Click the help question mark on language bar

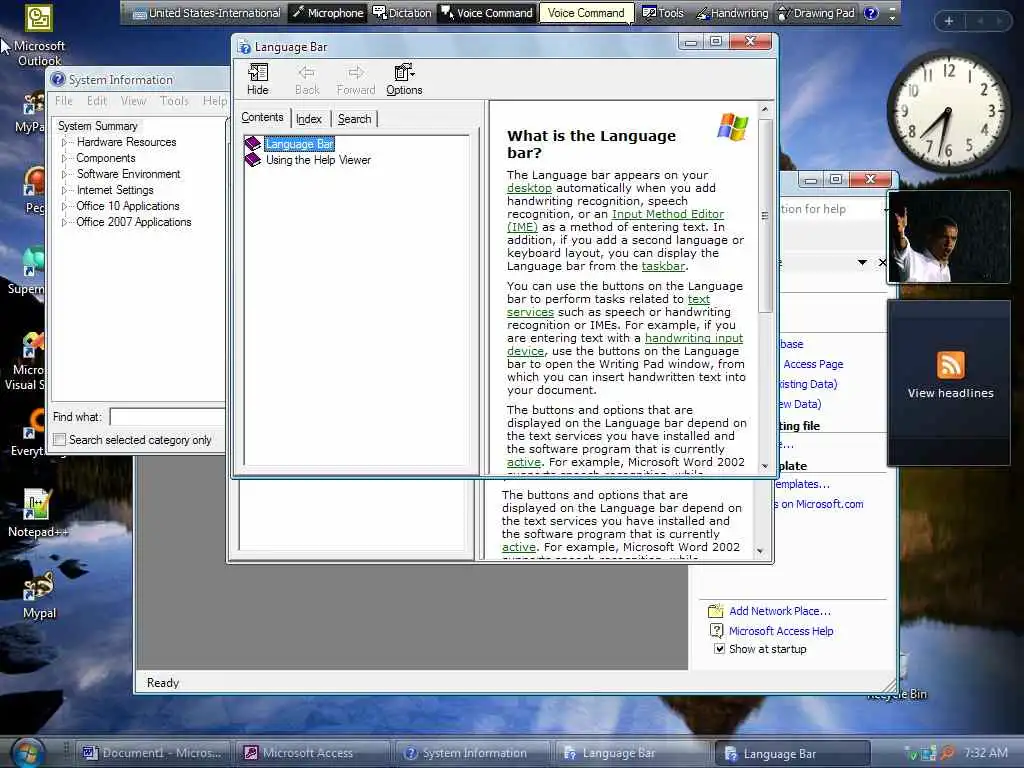(871, 13)
